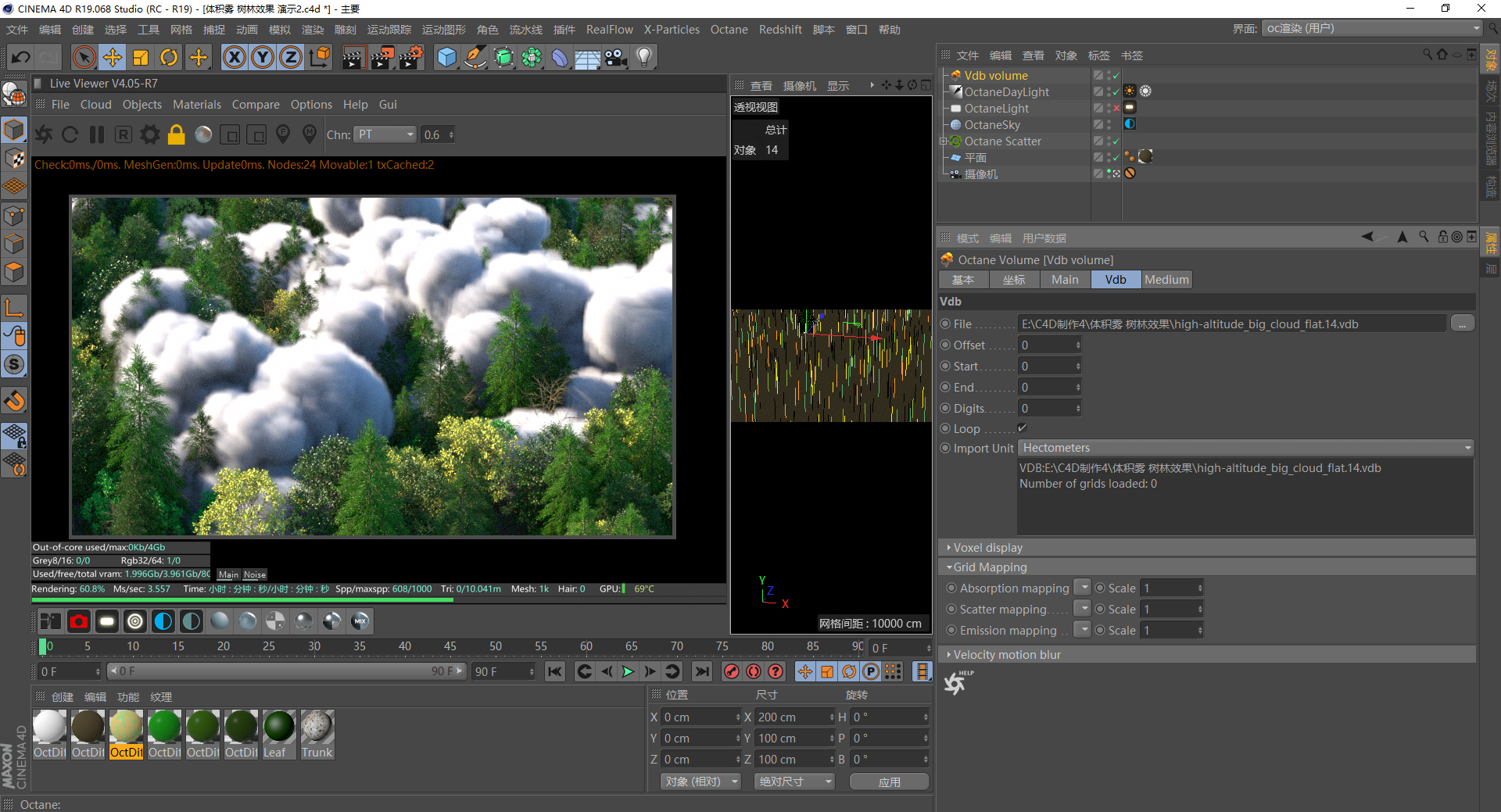The height and width of the screenshot is (812, 1501).
Task: Expand the Voxel display section
Action: pyautogui.click(x=987, y=548)
